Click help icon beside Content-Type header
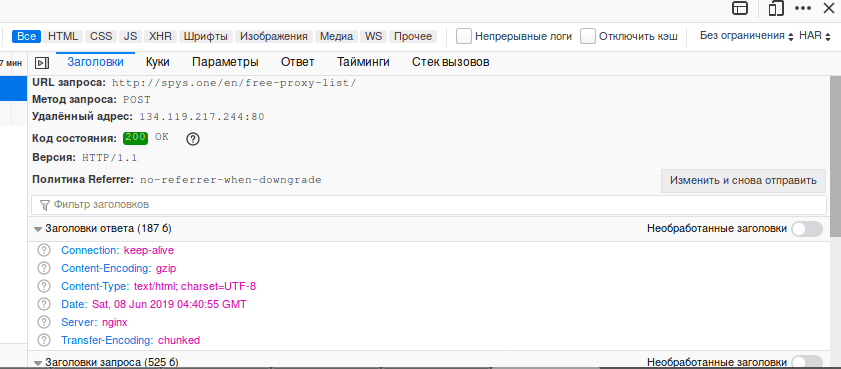Screen dimensions: 841x369 coord(44,286)
